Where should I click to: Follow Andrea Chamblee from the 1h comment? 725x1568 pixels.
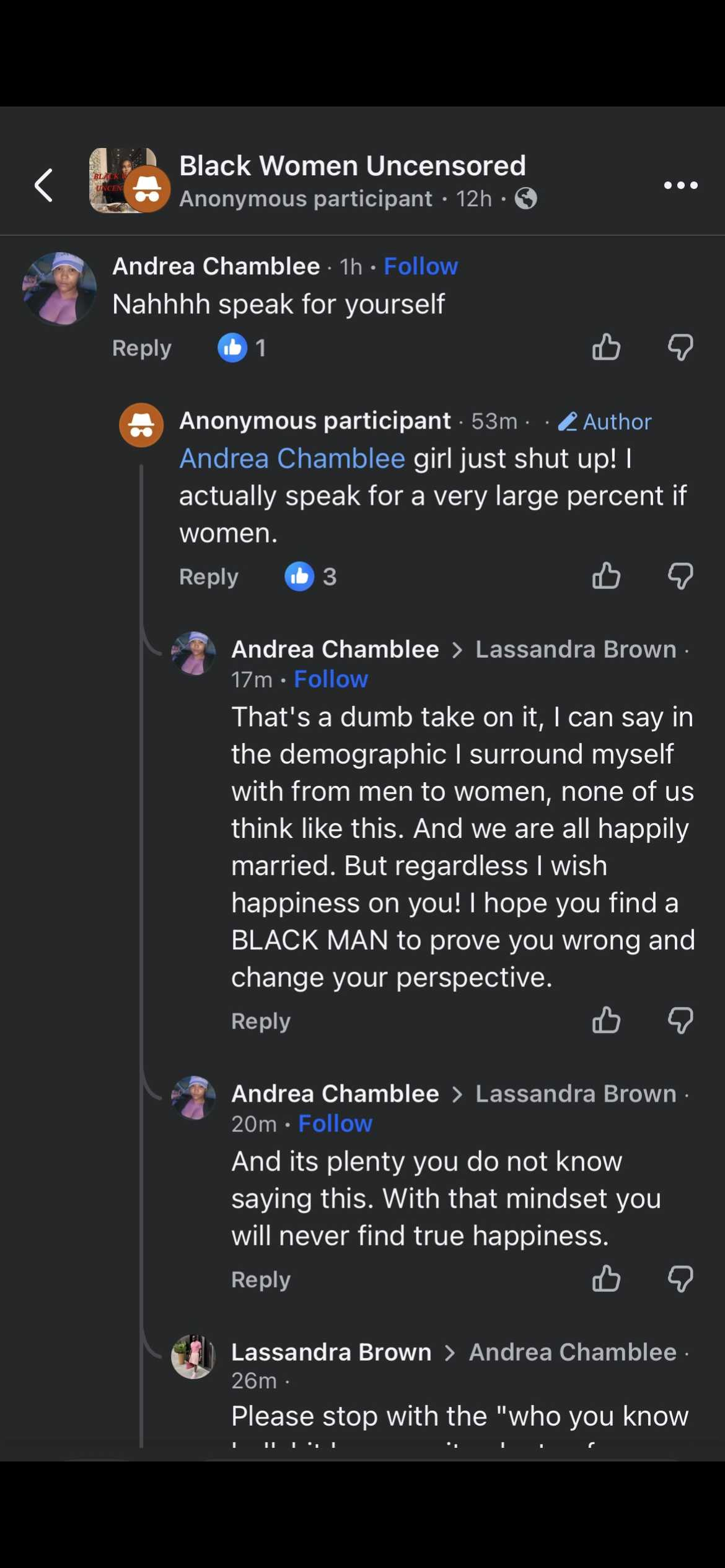[421, 266]
